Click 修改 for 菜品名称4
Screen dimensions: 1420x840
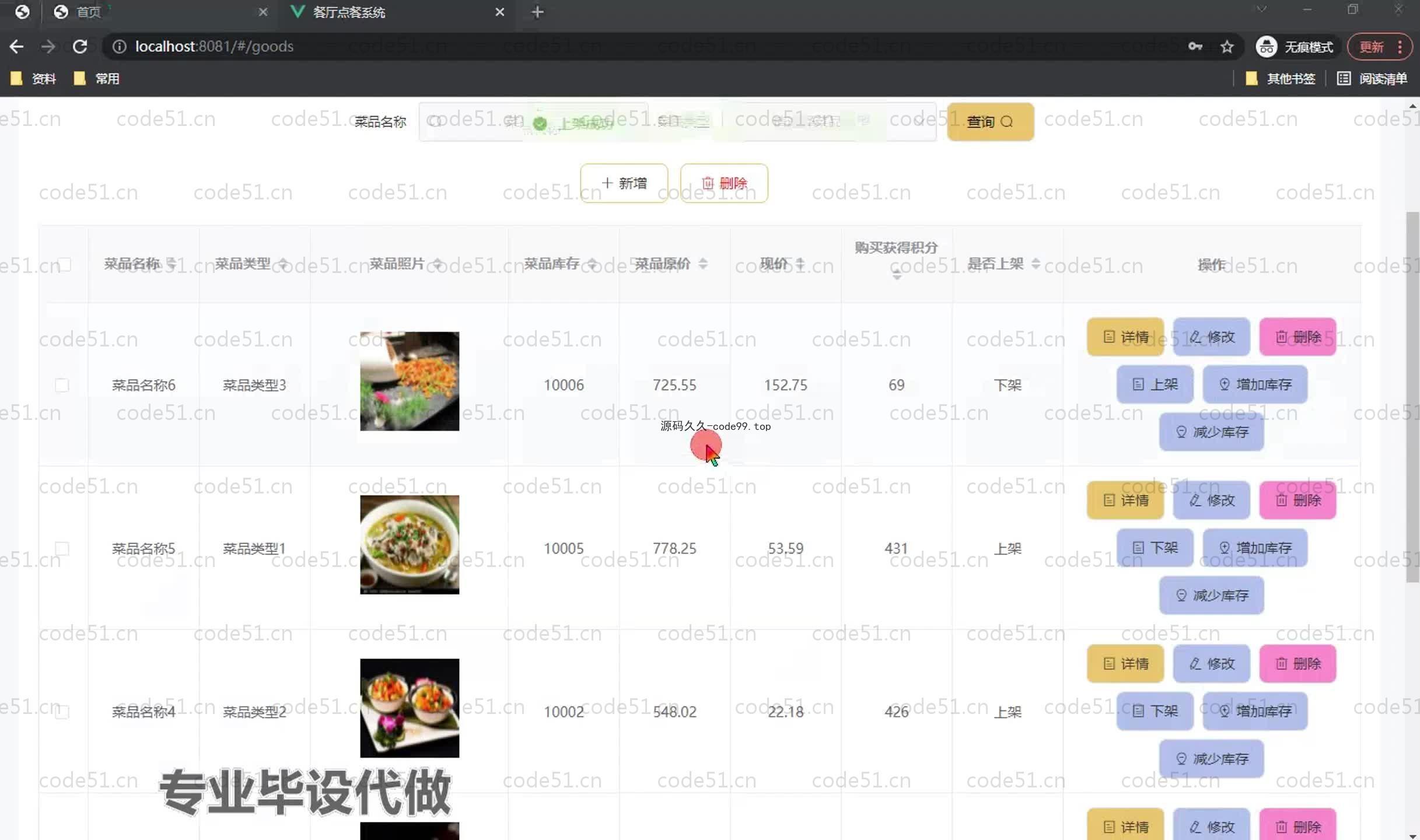click(x=1212, y=663)
